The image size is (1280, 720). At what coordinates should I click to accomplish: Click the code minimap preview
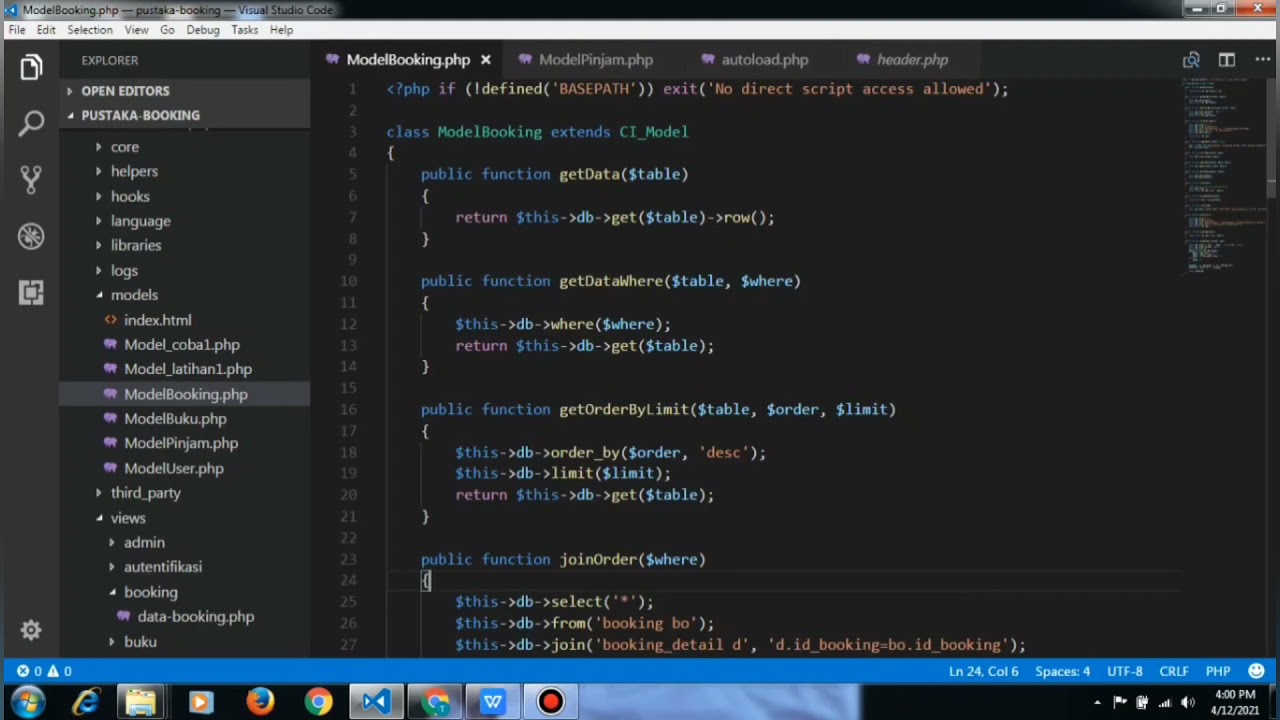point(1225,175)
